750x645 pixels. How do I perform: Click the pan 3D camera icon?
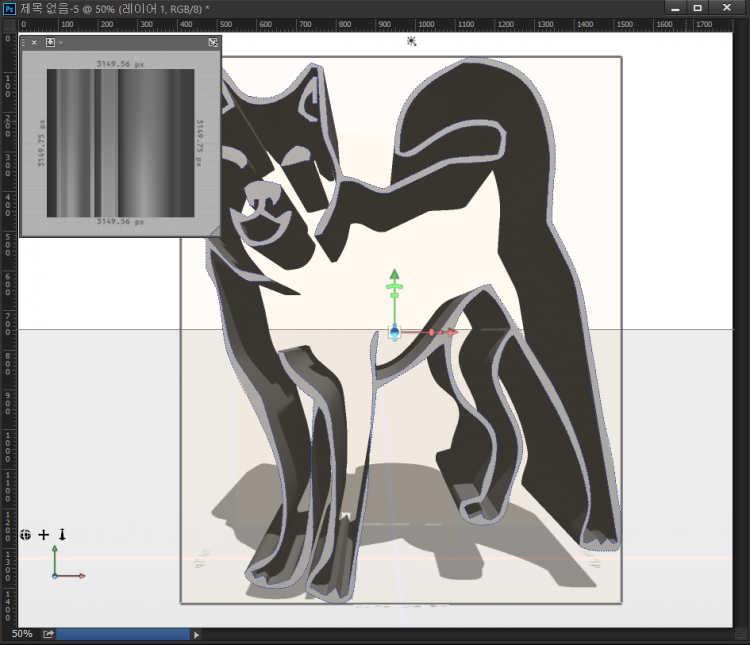(x=43, y=535)
